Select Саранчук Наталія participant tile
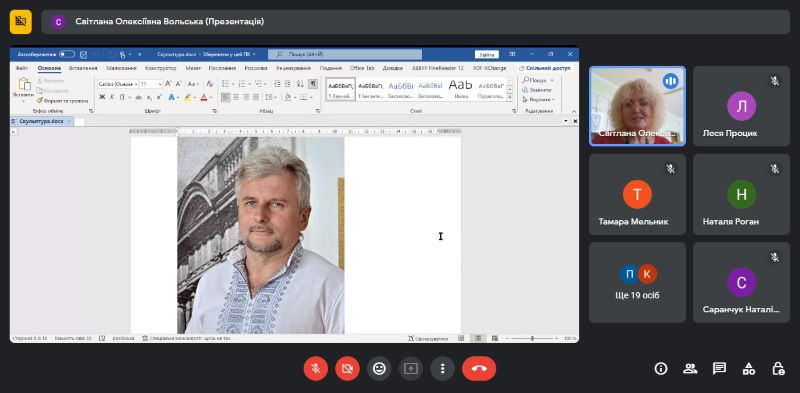Screen dimensions: 800x393 click(x=741, y=282)
